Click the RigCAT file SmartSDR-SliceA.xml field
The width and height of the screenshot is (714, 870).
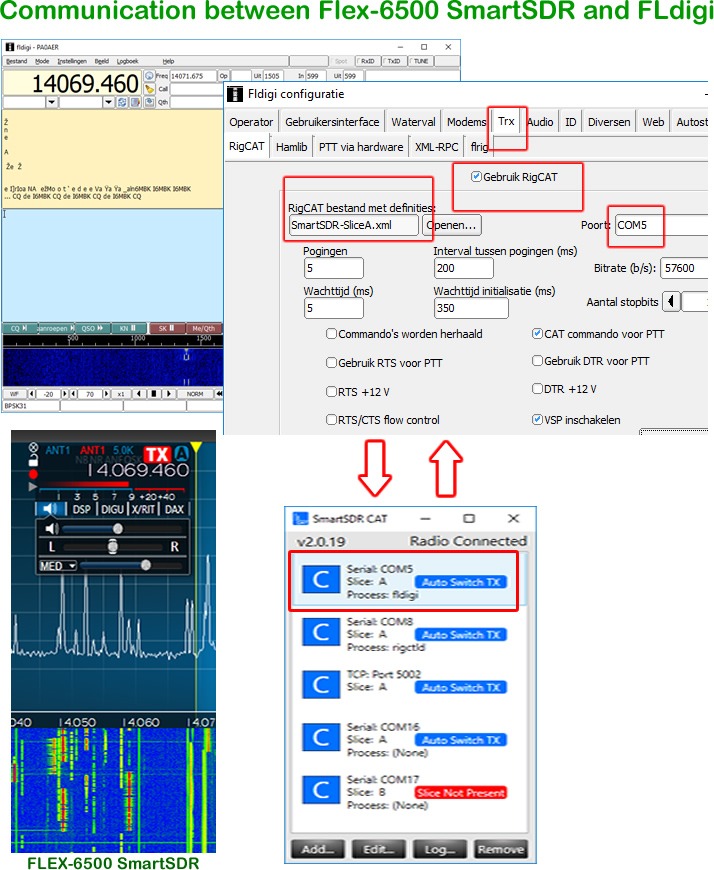point(354,225)
